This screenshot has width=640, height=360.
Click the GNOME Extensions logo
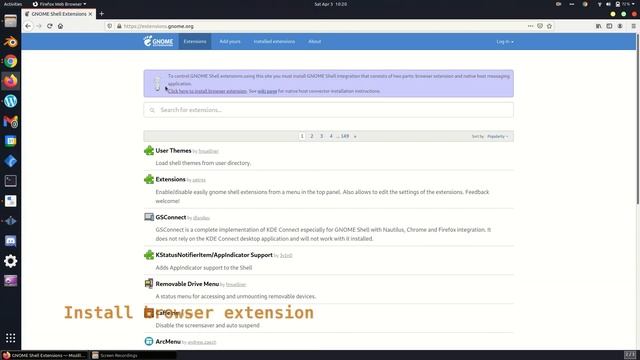point(158,41)
